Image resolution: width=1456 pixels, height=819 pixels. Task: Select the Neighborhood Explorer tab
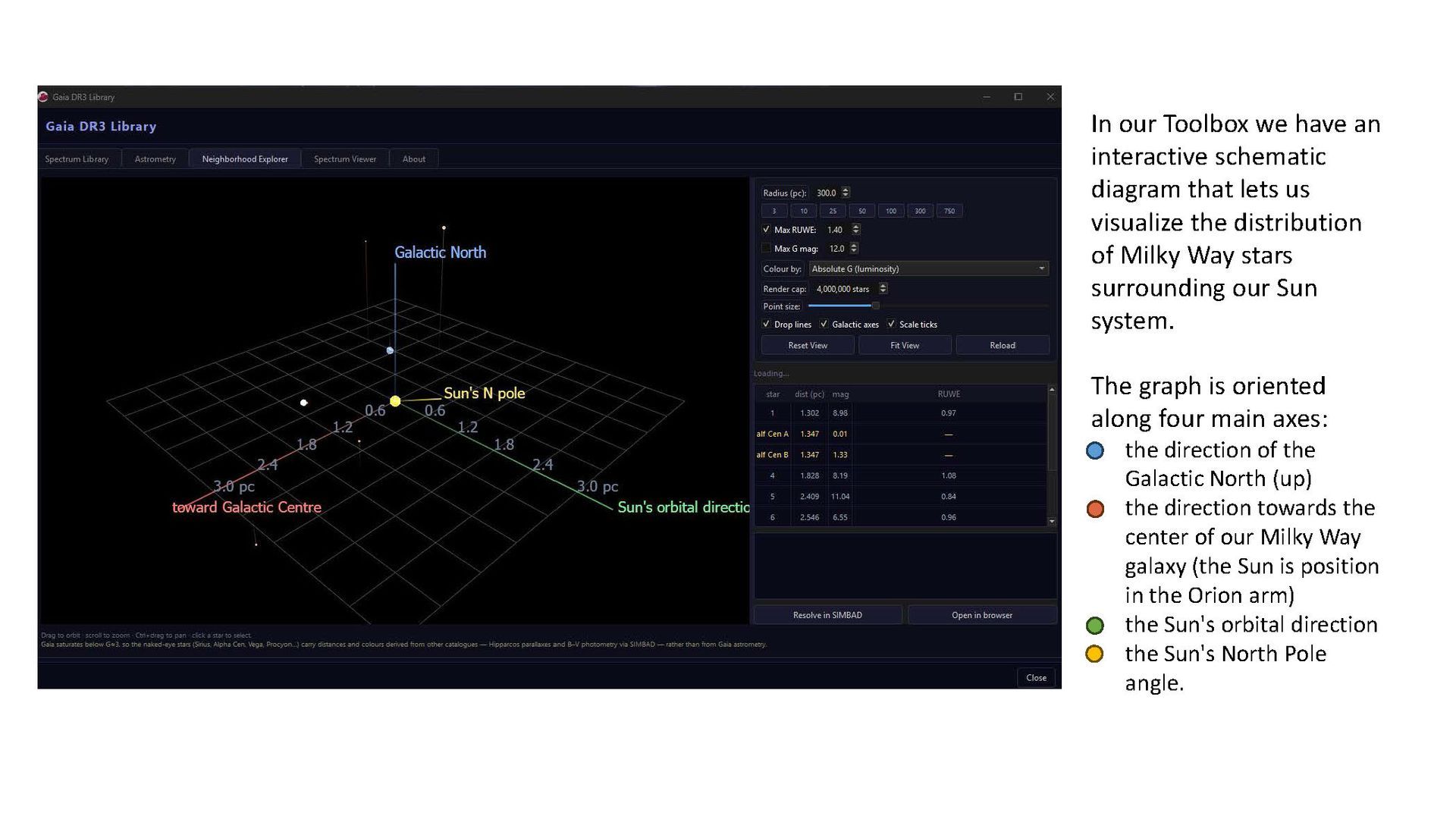tap(245, 159)
